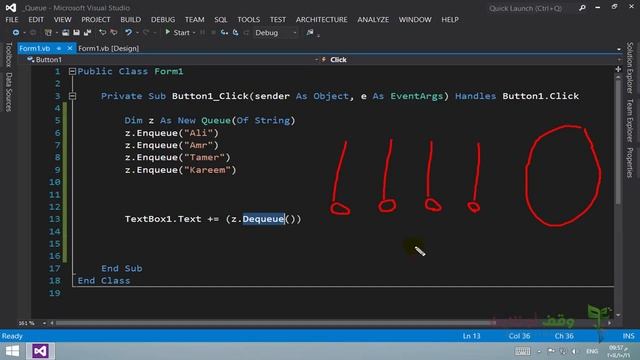The image size is (640, 360).
Task: Click the Open File toolbar icon
Action: click(65, 32)
